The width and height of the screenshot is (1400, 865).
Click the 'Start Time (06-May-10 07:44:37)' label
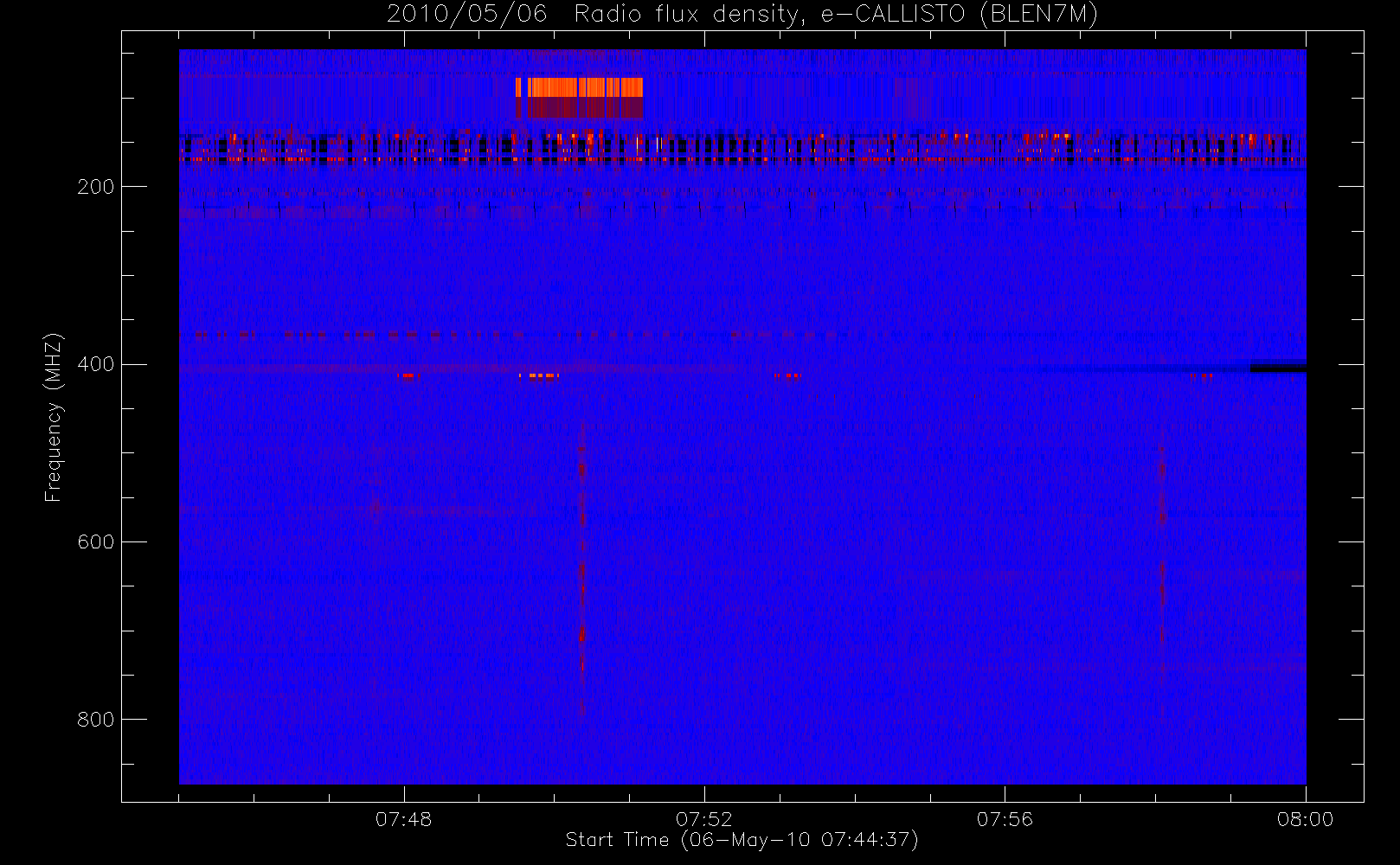(742, 840)
